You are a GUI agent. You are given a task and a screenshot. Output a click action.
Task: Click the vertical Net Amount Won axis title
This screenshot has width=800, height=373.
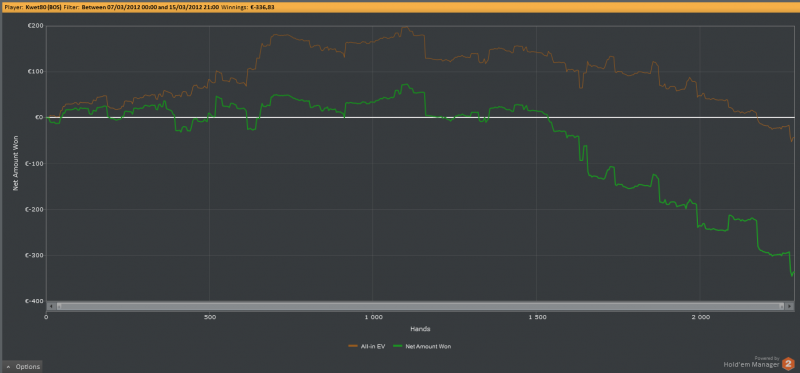click(x=15, y=163)
